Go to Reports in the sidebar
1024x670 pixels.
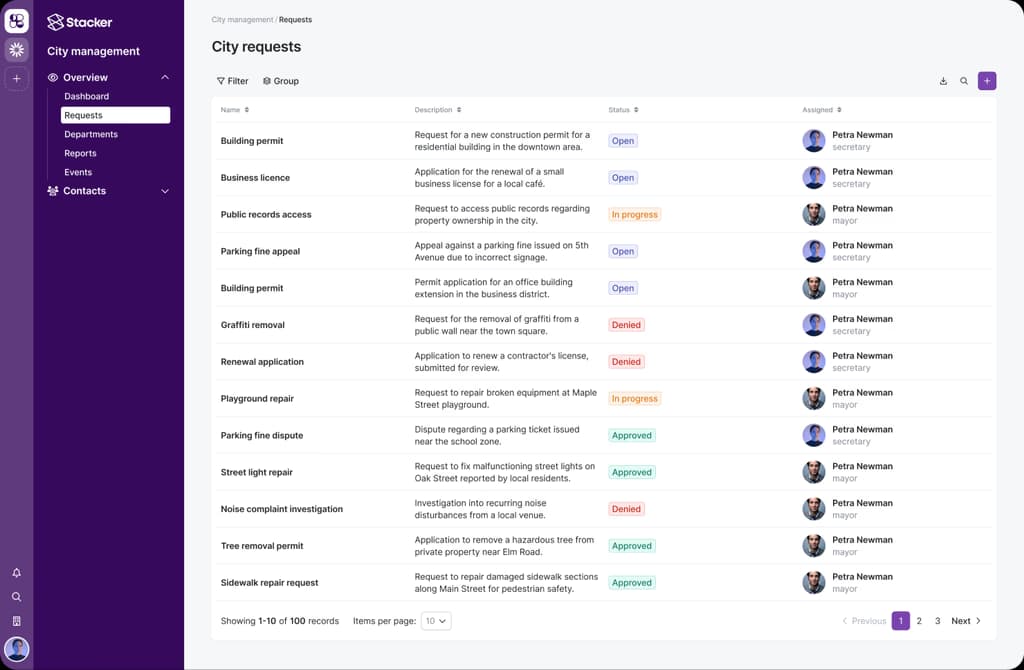point(80,153)
